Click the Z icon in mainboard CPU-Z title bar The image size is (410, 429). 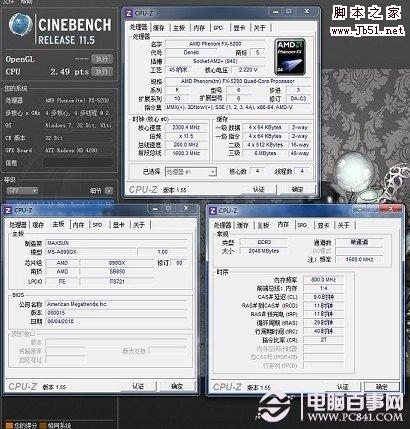(8, 210)
